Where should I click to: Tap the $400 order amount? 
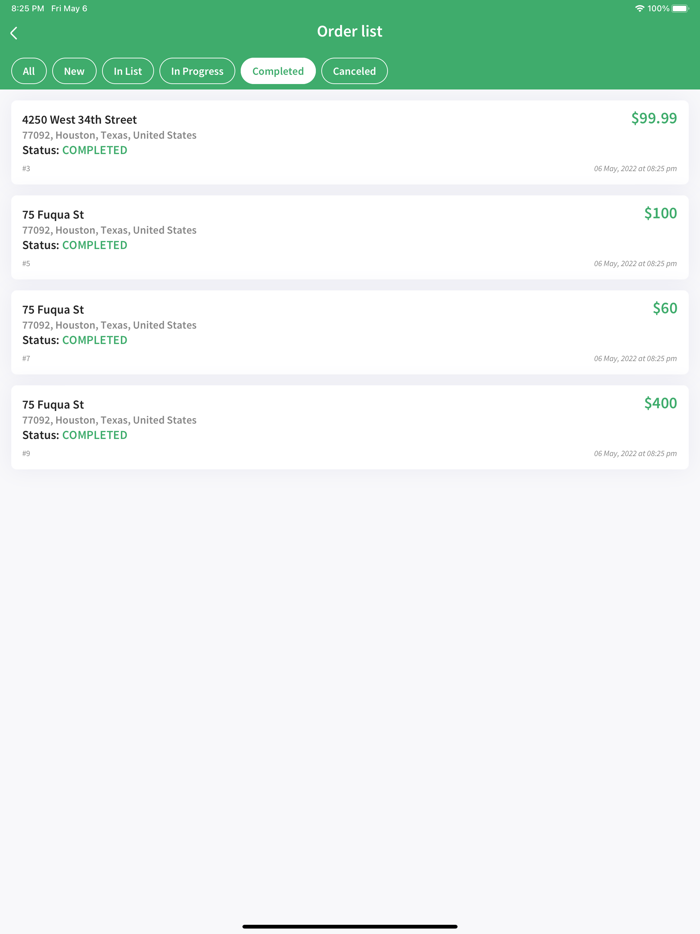[x=660, y=403]
